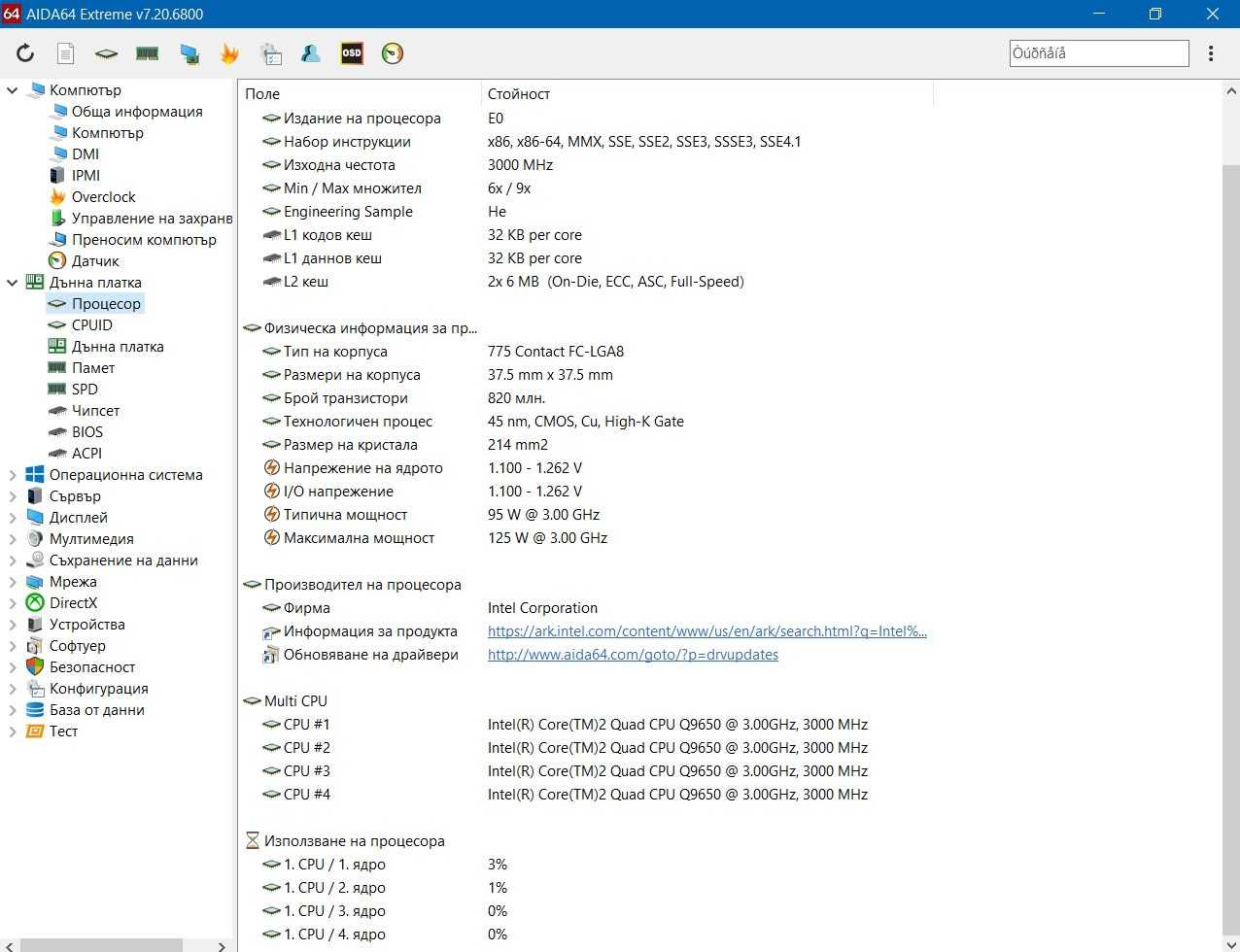This screenshot has height=952, width=1240.
Task: Open the BIOS tree item
Action: [86, 432]
